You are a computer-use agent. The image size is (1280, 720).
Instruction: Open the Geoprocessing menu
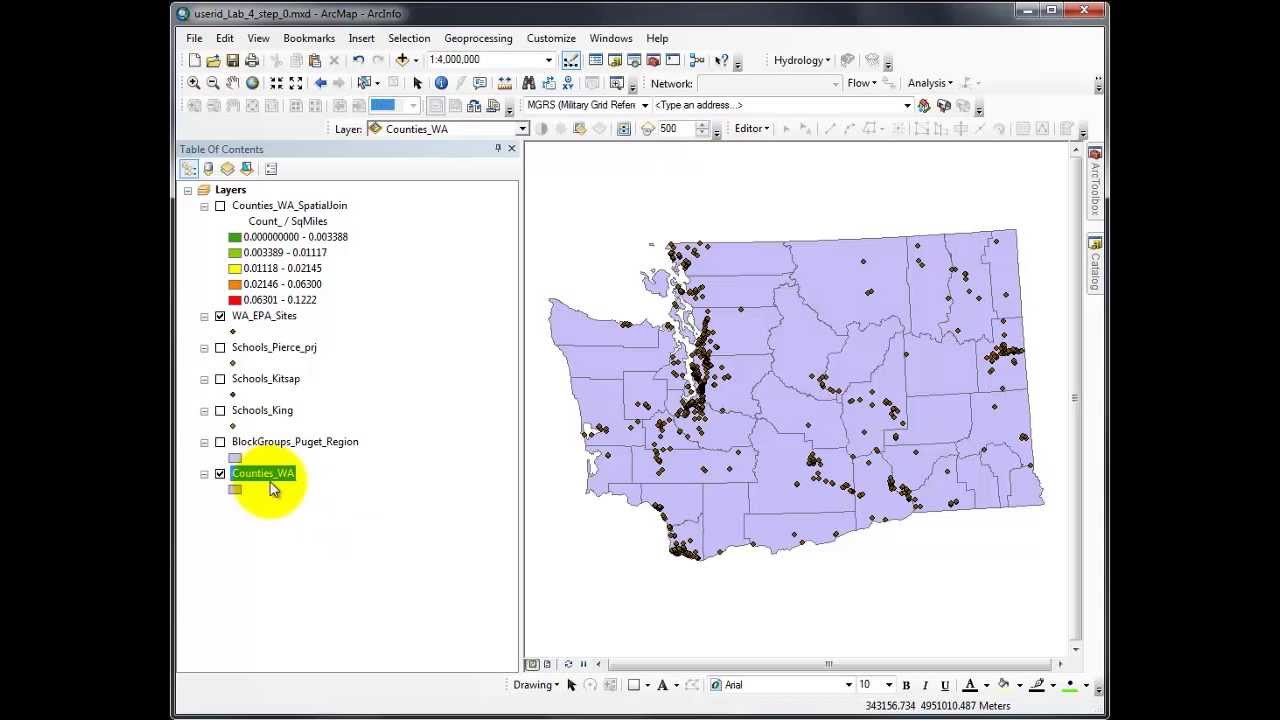[478, 38]
